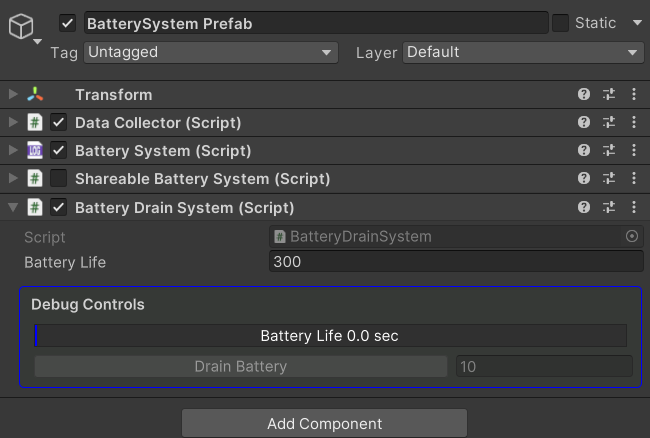Open Battery Drain System help reference
Image resolution: width=650 pixels, height=438 pixels.
[x=584, y=207]
